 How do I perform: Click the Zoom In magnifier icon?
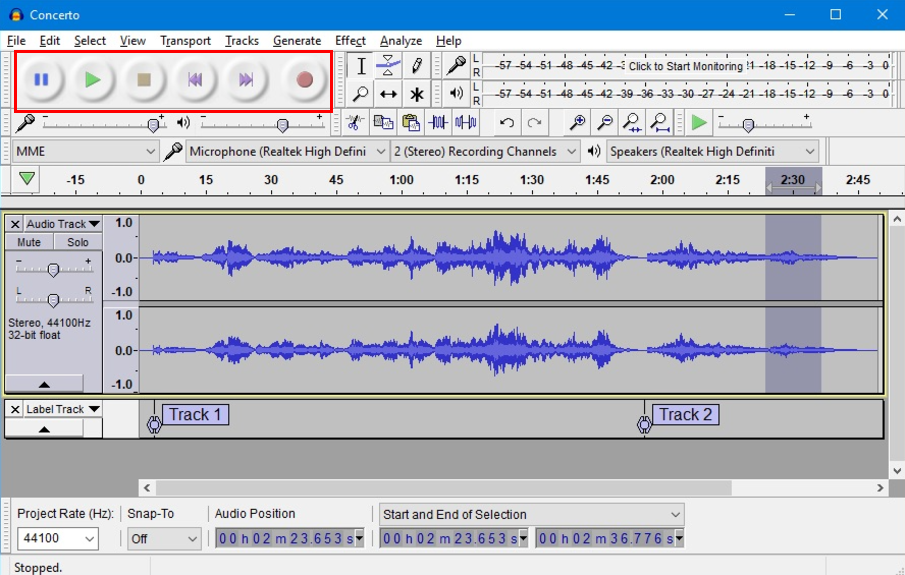pyautogui.click(x=577, y=122)
